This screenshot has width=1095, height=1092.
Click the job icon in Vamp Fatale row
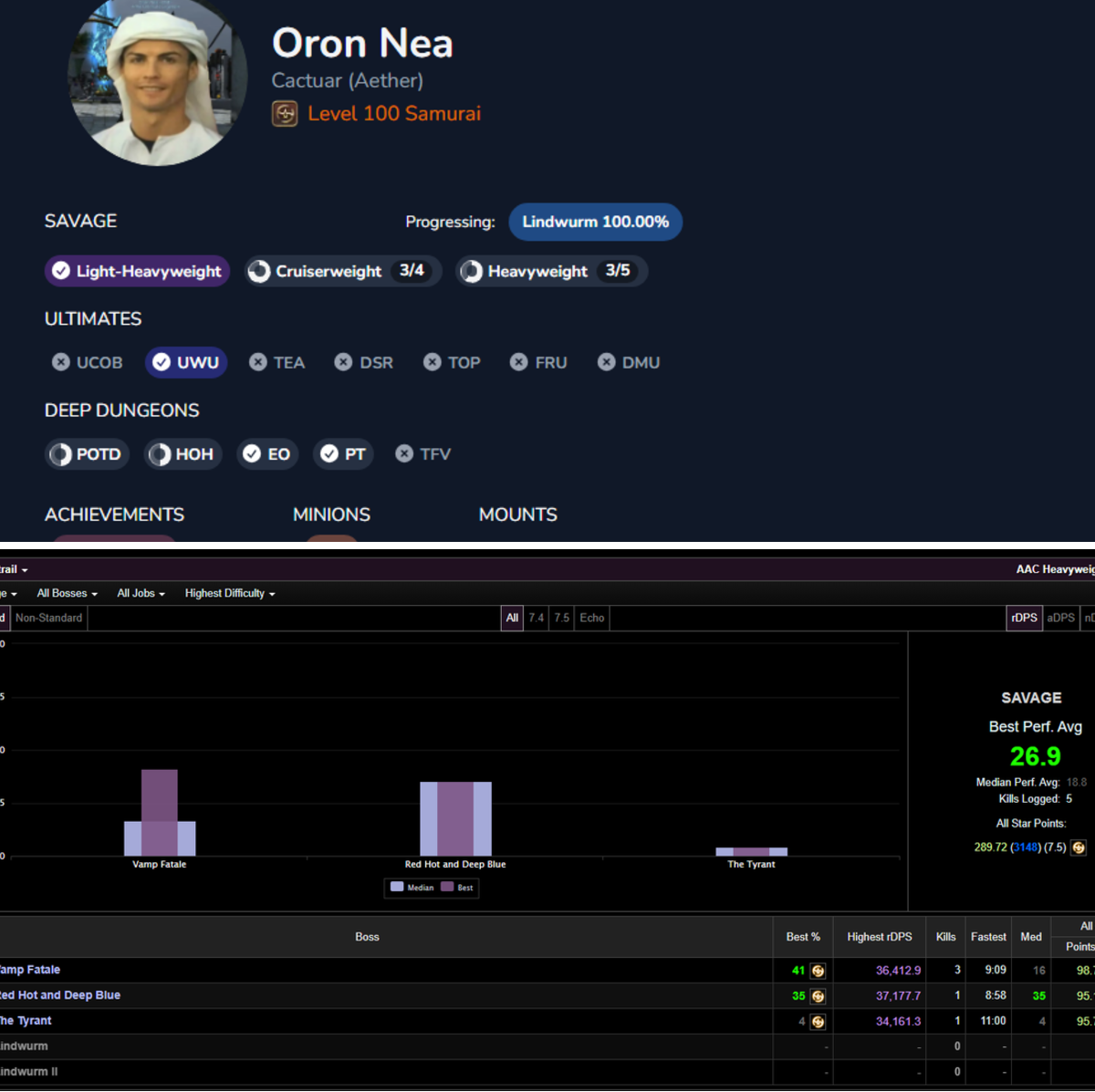tap(819, 971)
